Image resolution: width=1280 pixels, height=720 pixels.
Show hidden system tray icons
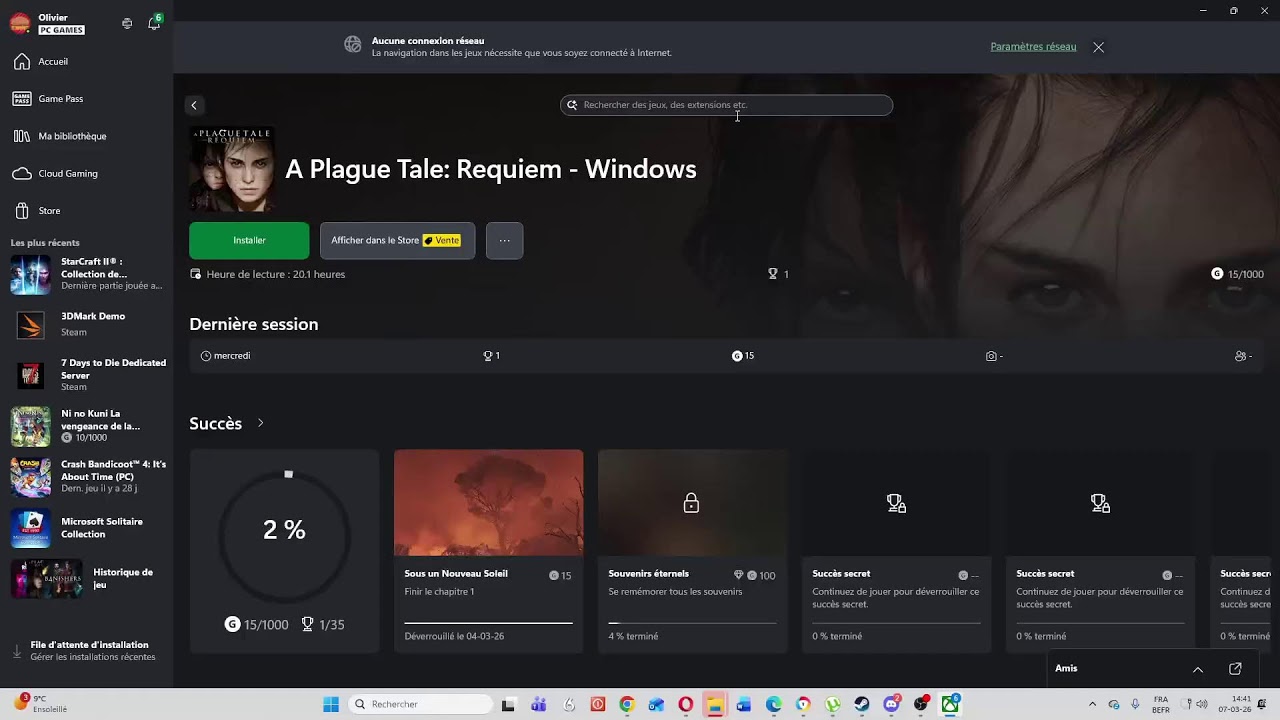tap(1092, 704)
